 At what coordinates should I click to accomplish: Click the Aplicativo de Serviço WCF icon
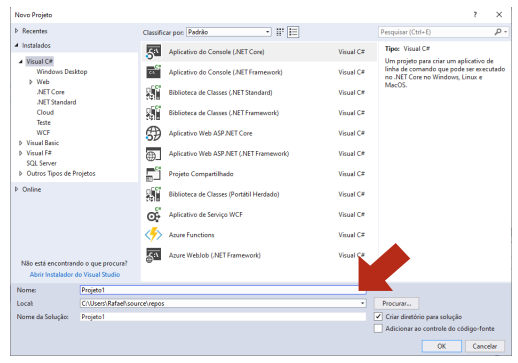(153, 215)
